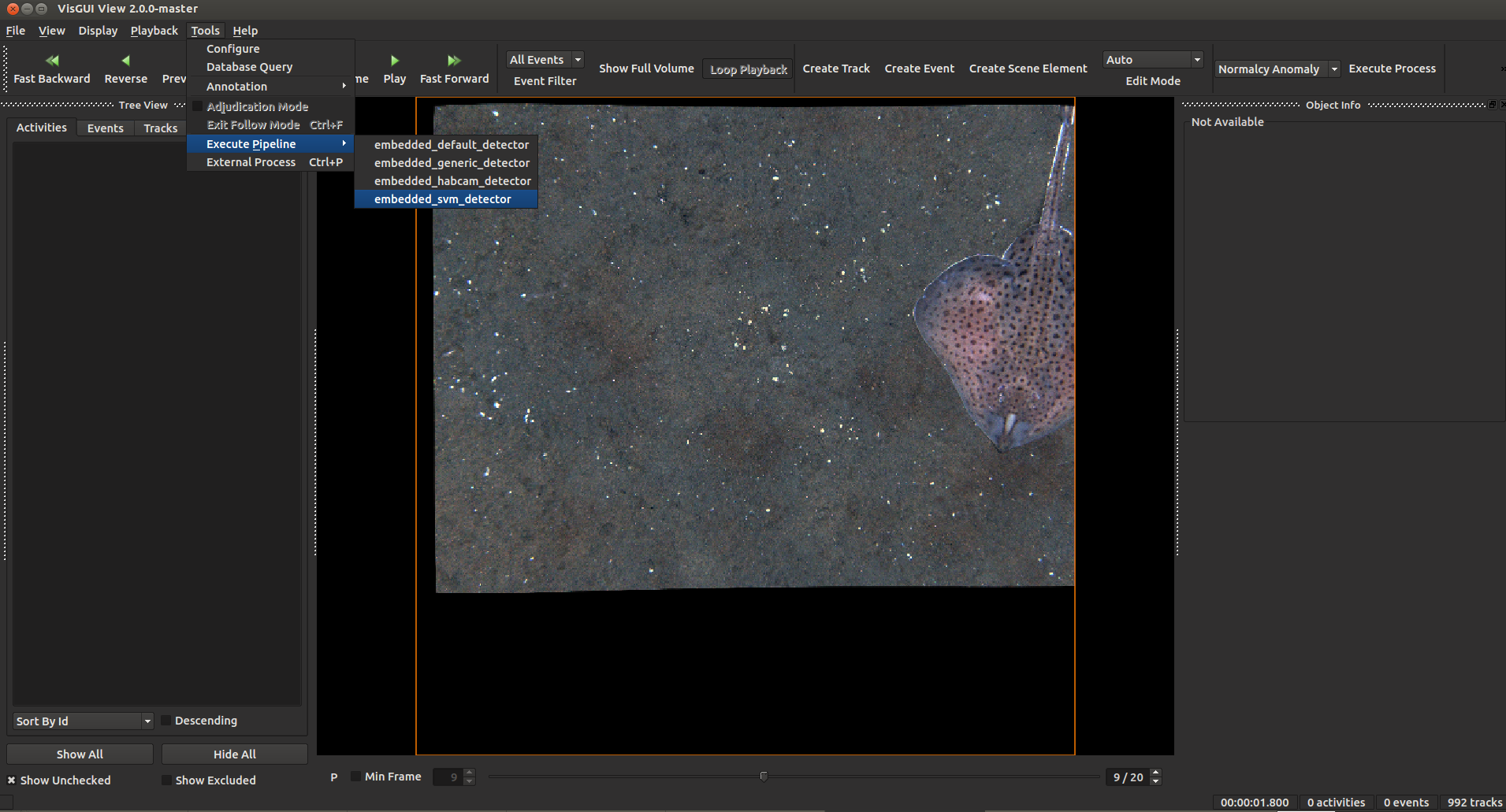Step frame counter up with arrow
Viewport: 1506px width, 812px height.
point(1155,773)
